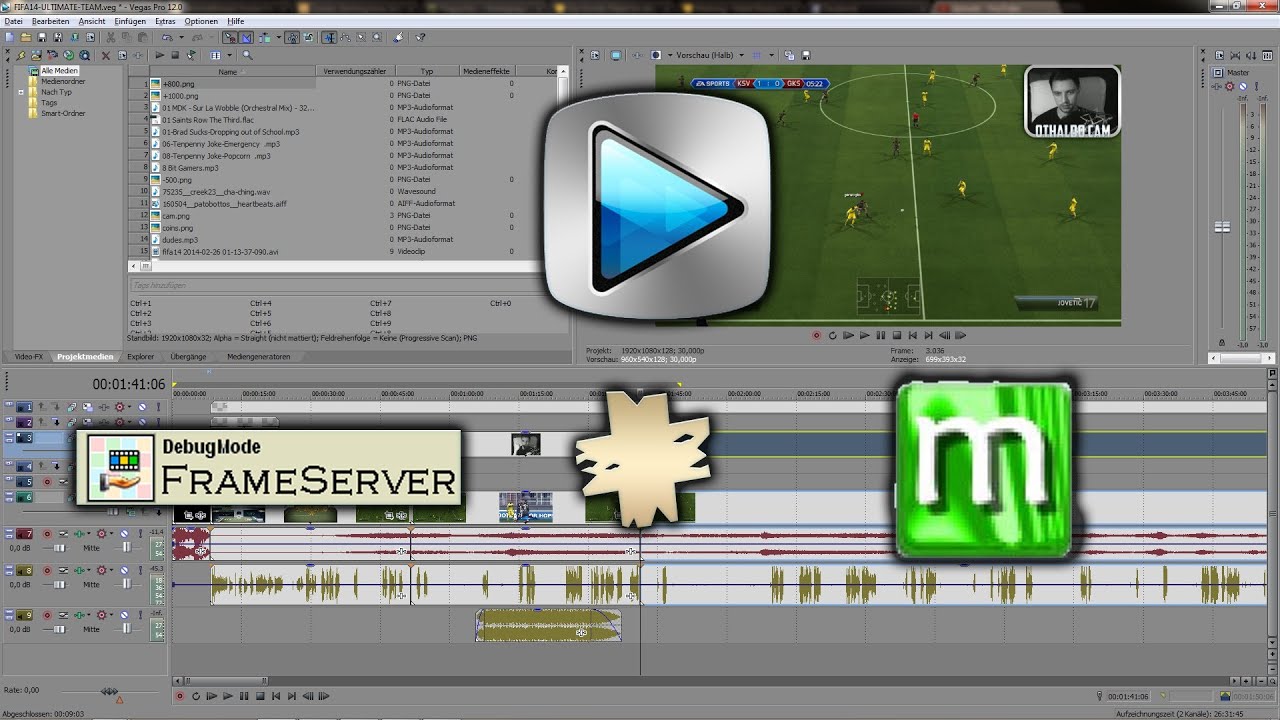
Task: Click the Search media magnifier icon
Action: point(247,55)
